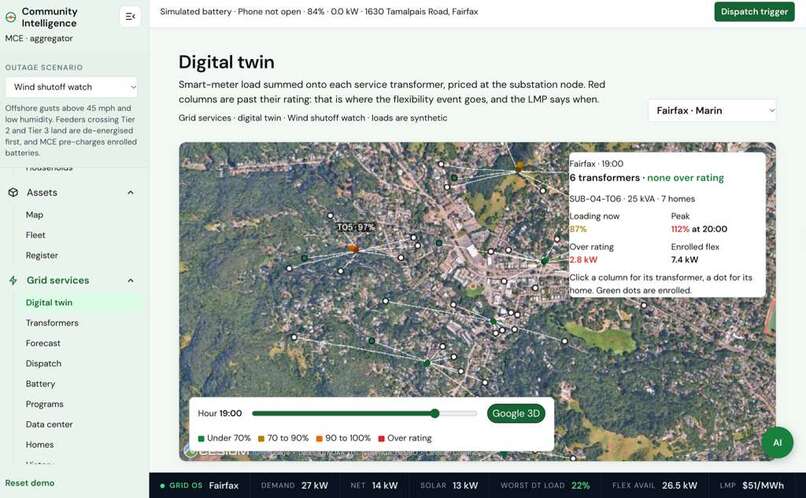Click the orange 90 to 100% legend square

pyautogui.click(x=319, y=438)
